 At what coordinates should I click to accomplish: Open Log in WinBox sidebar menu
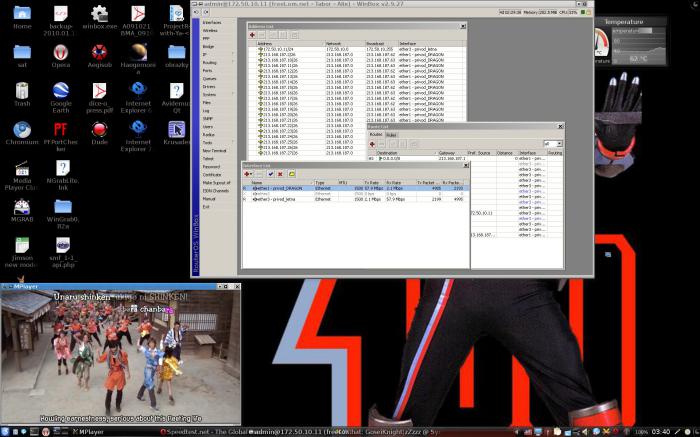pos(206,111)
